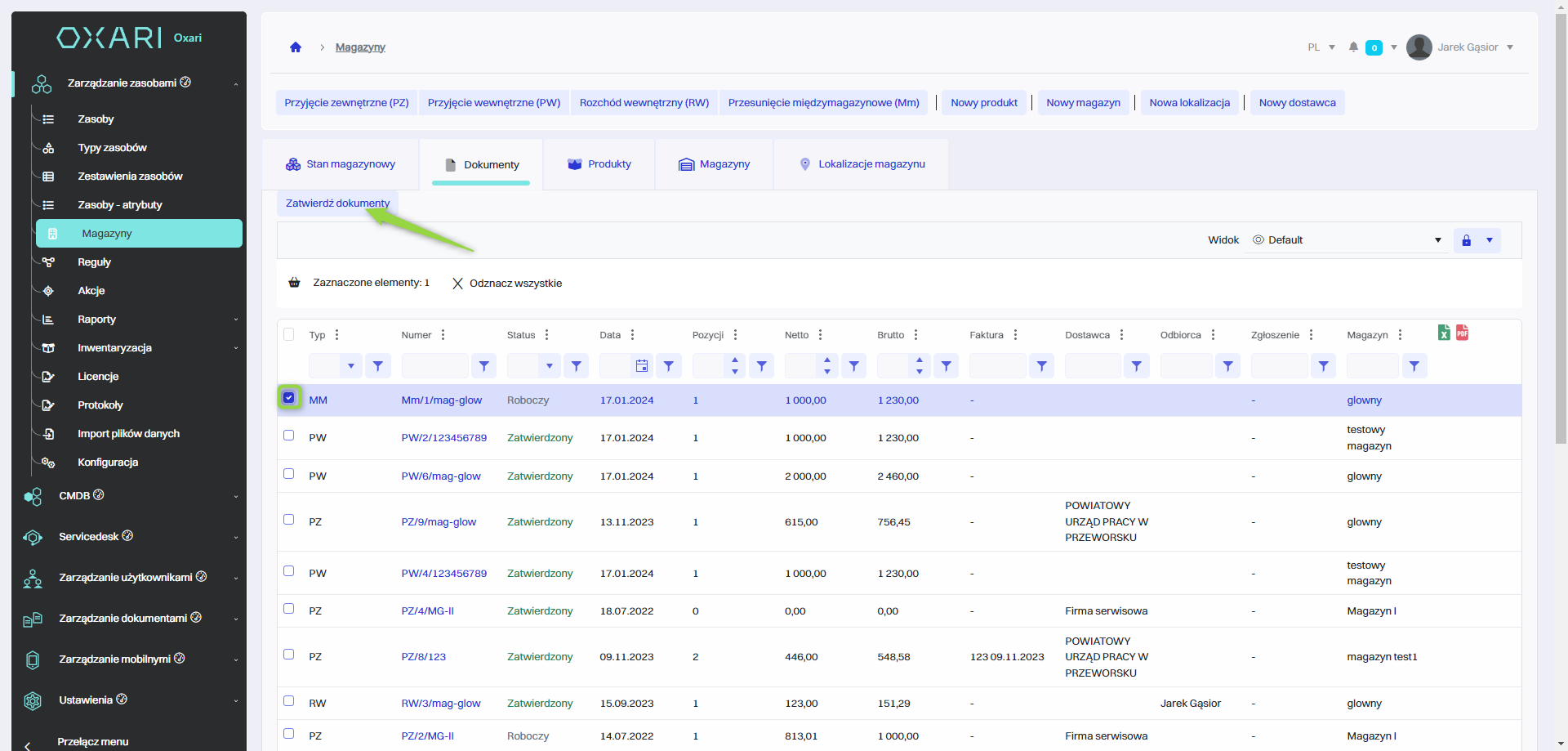Toggle the select-all header checkbox

(x=289, y=334)
